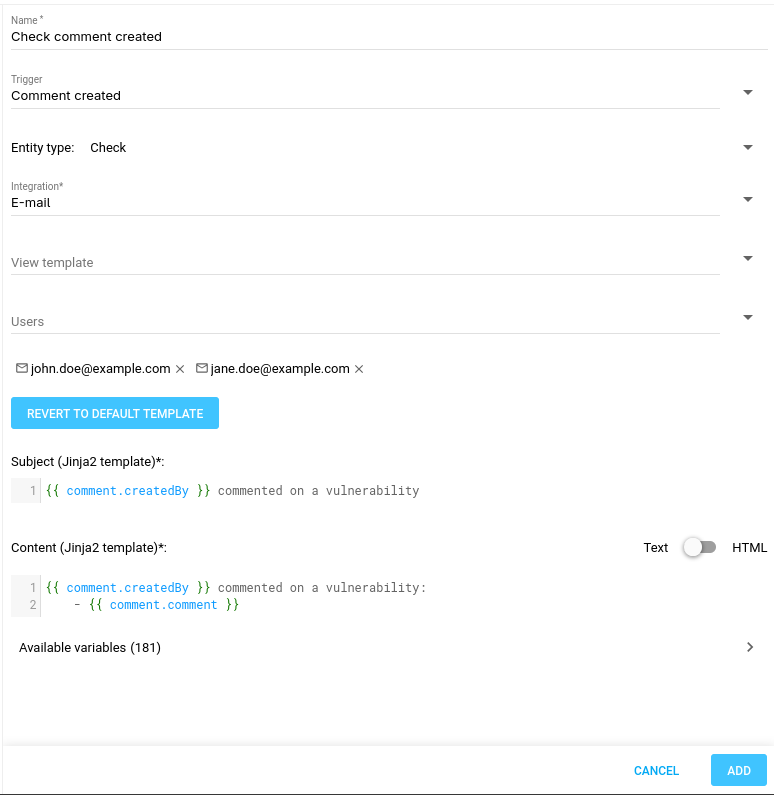Click Revert to Default Template button
Screen dimensions: 774x795
[x=115, y=413]
